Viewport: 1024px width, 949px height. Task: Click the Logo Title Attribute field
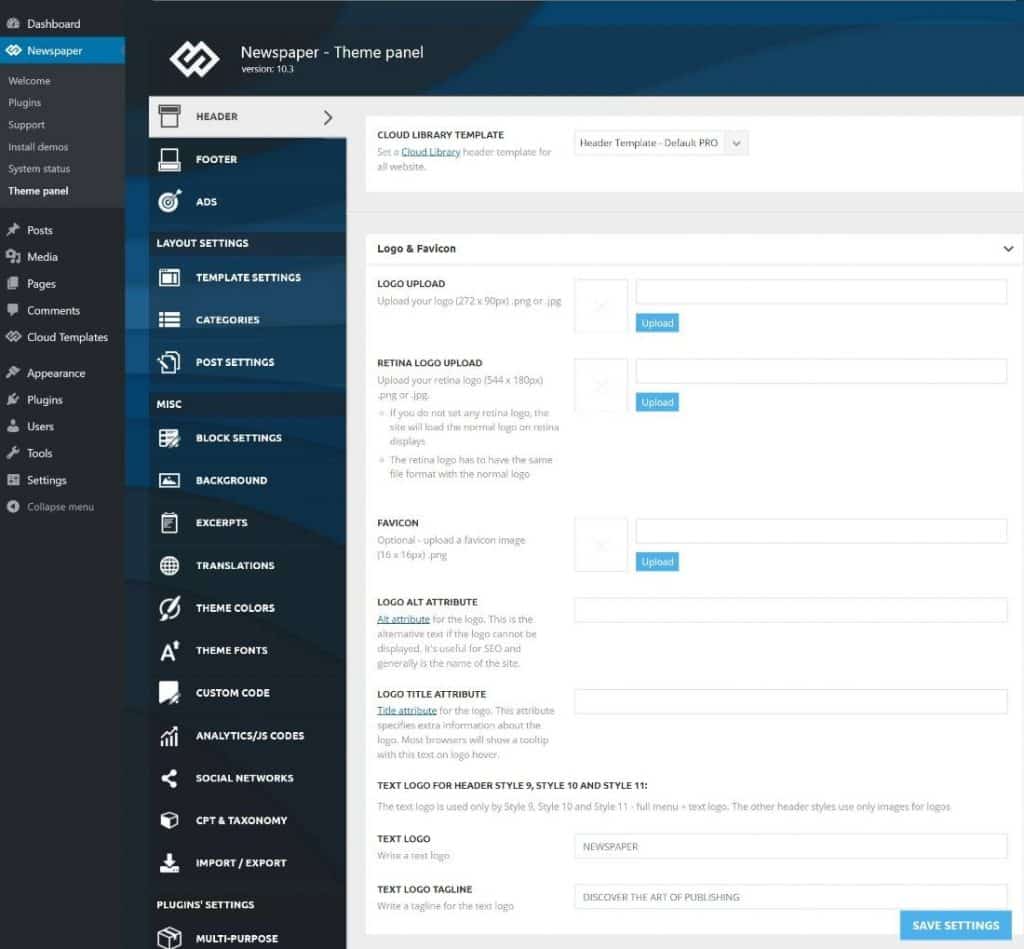click(790, 702)
